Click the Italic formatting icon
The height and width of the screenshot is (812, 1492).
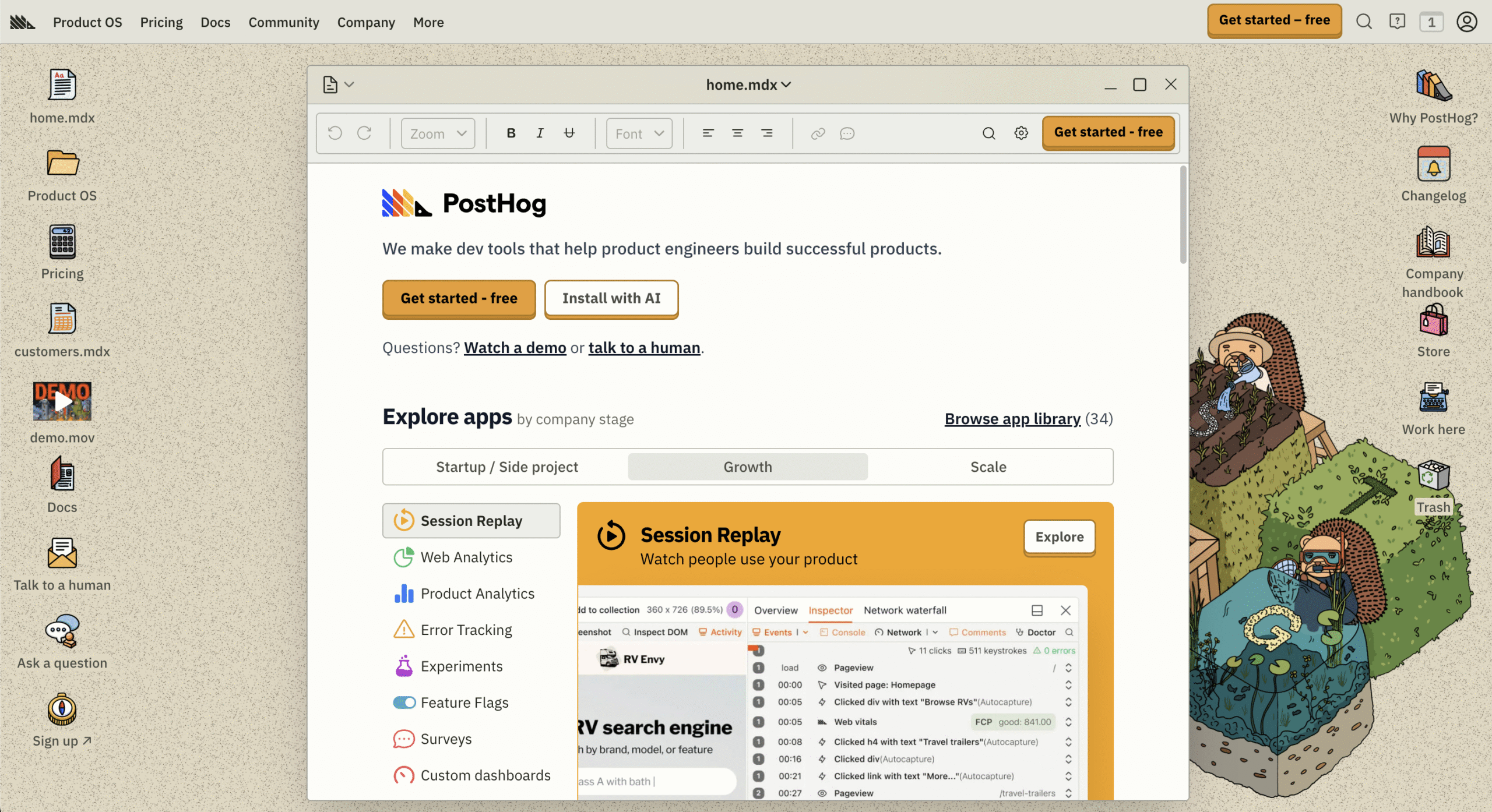[540, 133]
